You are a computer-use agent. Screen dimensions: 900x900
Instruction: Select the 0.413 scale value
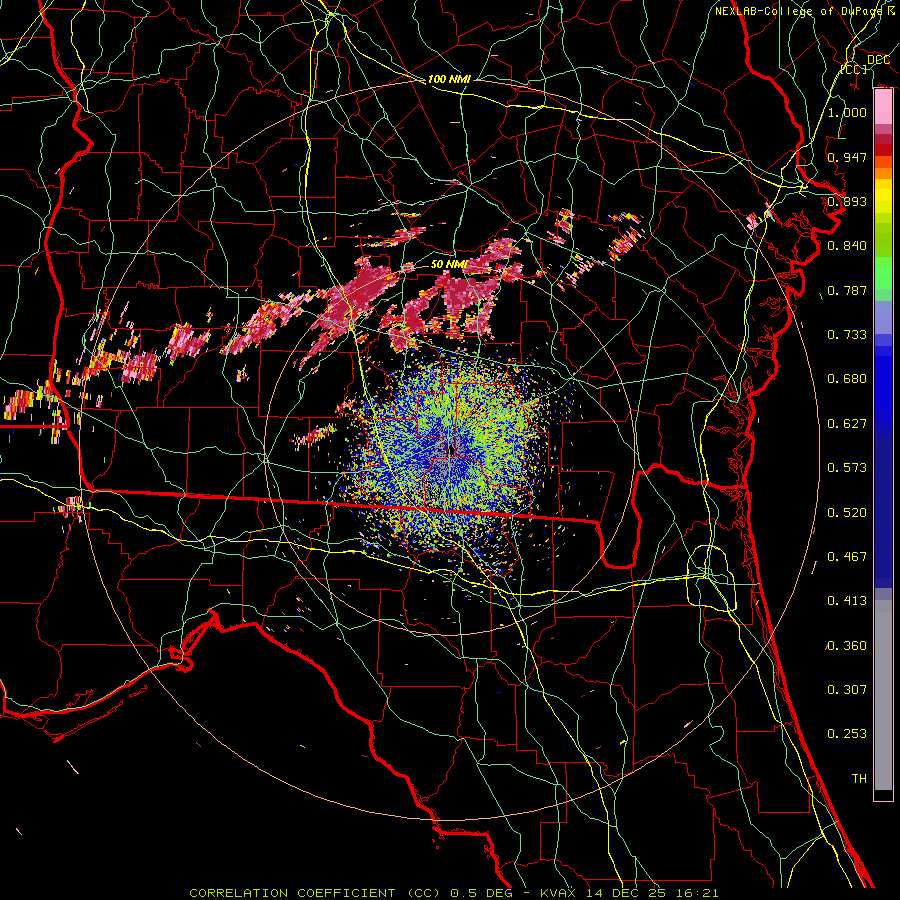click(847, 601)
